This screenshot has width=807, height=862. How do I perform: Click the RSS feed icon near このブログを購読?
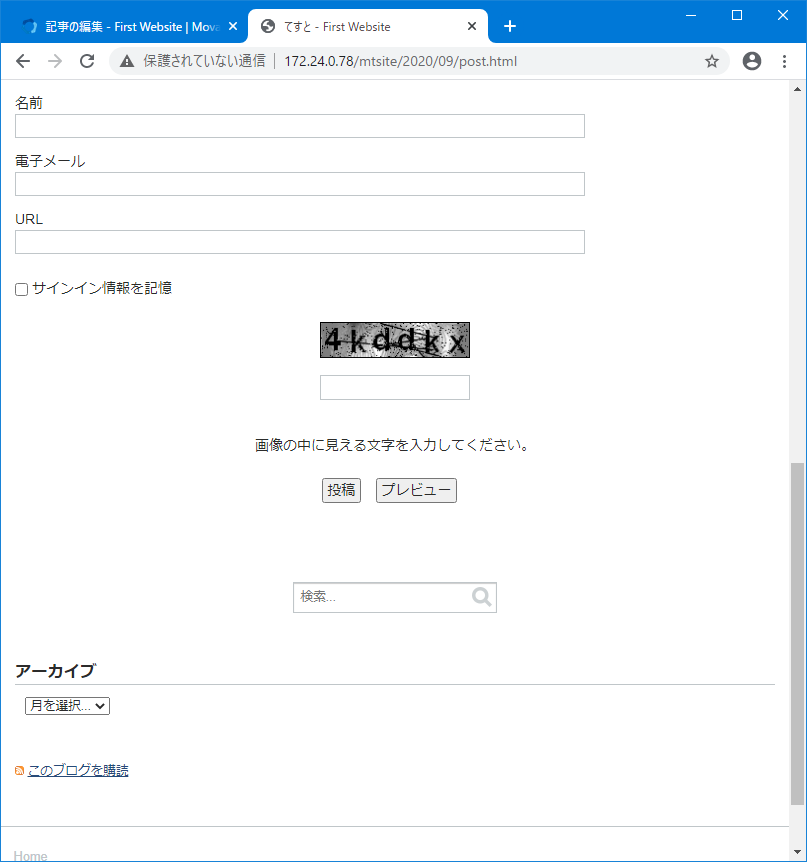(x=19, y=770)
